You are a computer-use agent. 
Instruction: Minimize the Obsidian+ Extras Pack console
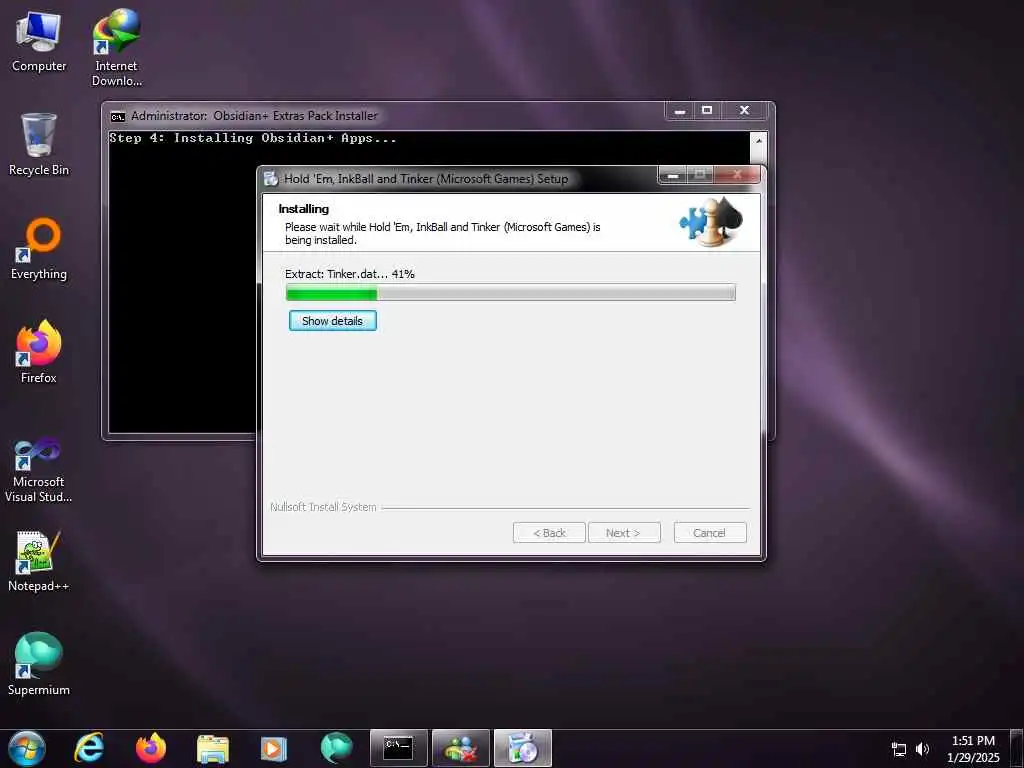pos(680,111)
